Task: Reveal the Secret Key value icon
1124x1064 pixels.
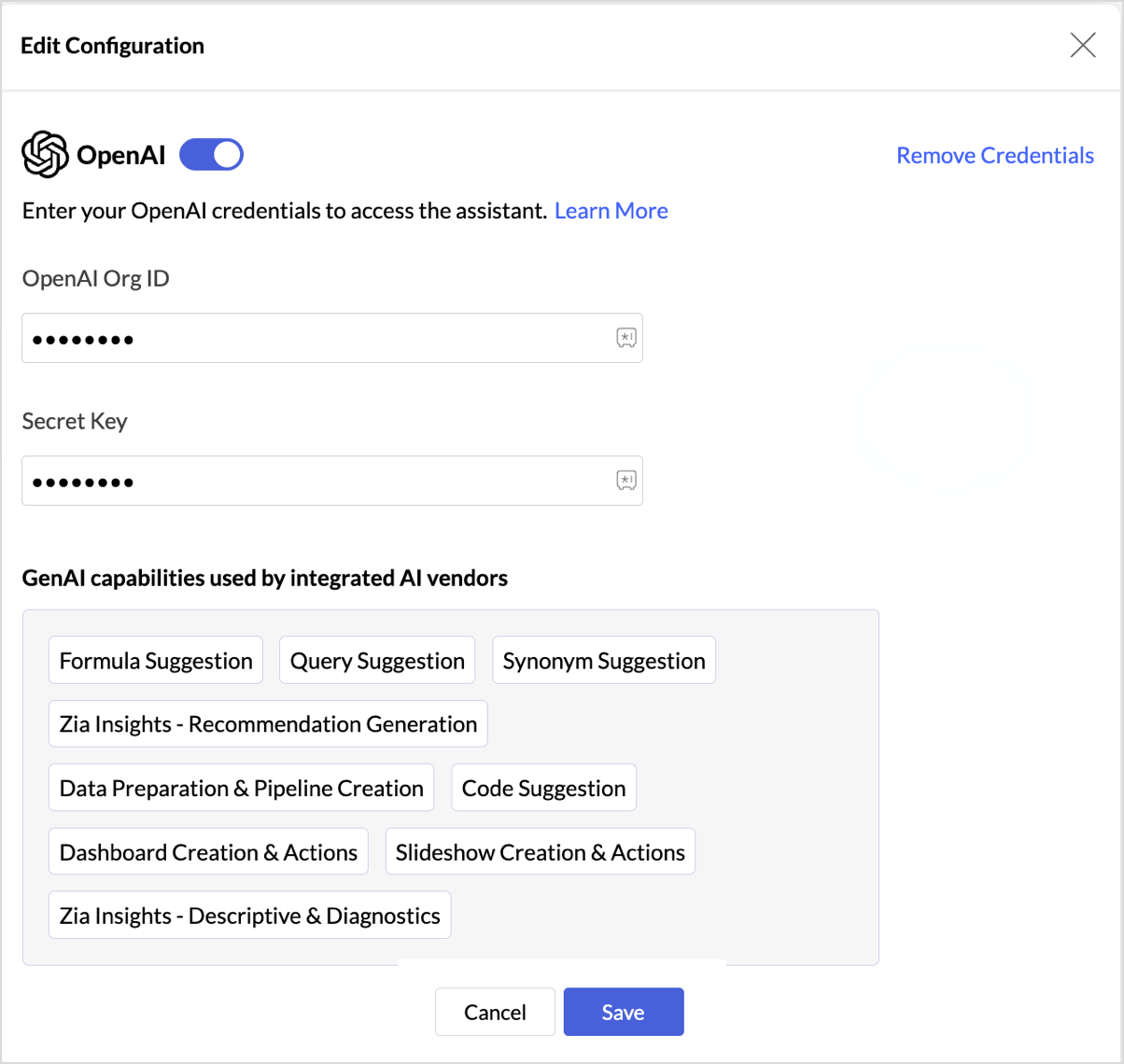Action: tap(625, 481)
